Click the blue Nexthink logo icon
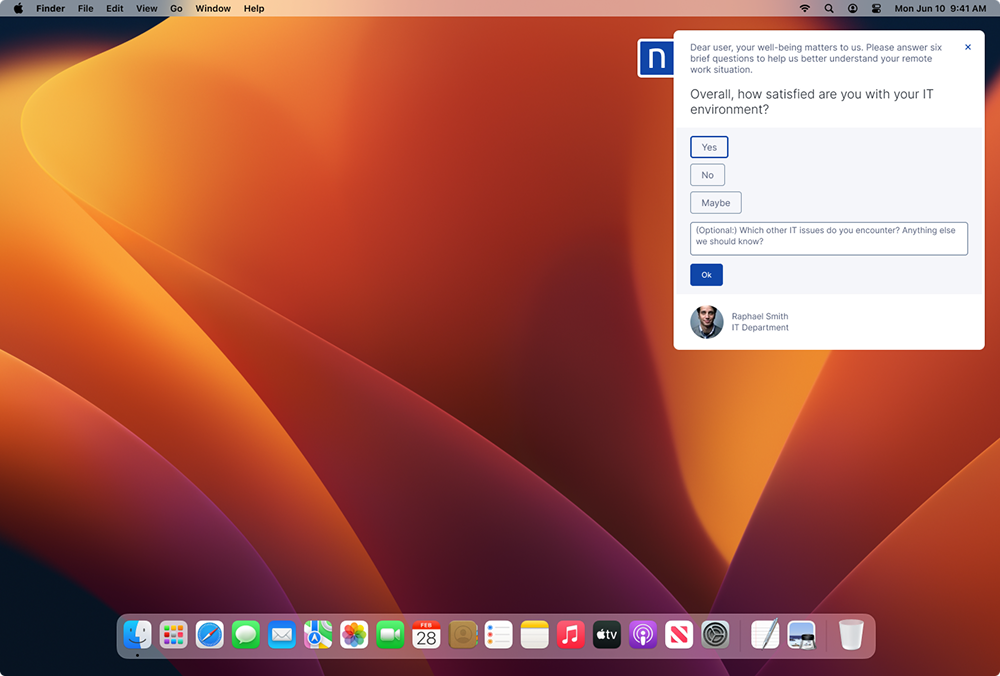 [655, 58]
